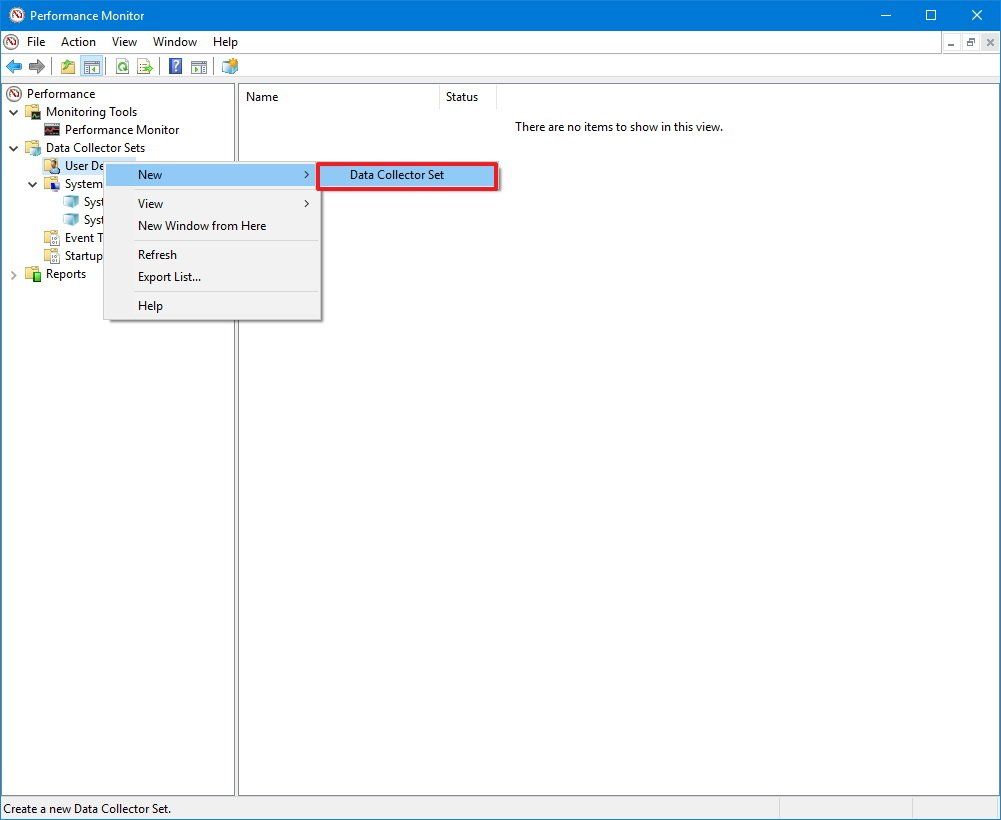Open the Action menu
Viewport: 1001px width, 820px height.
(x=78, y=42)
